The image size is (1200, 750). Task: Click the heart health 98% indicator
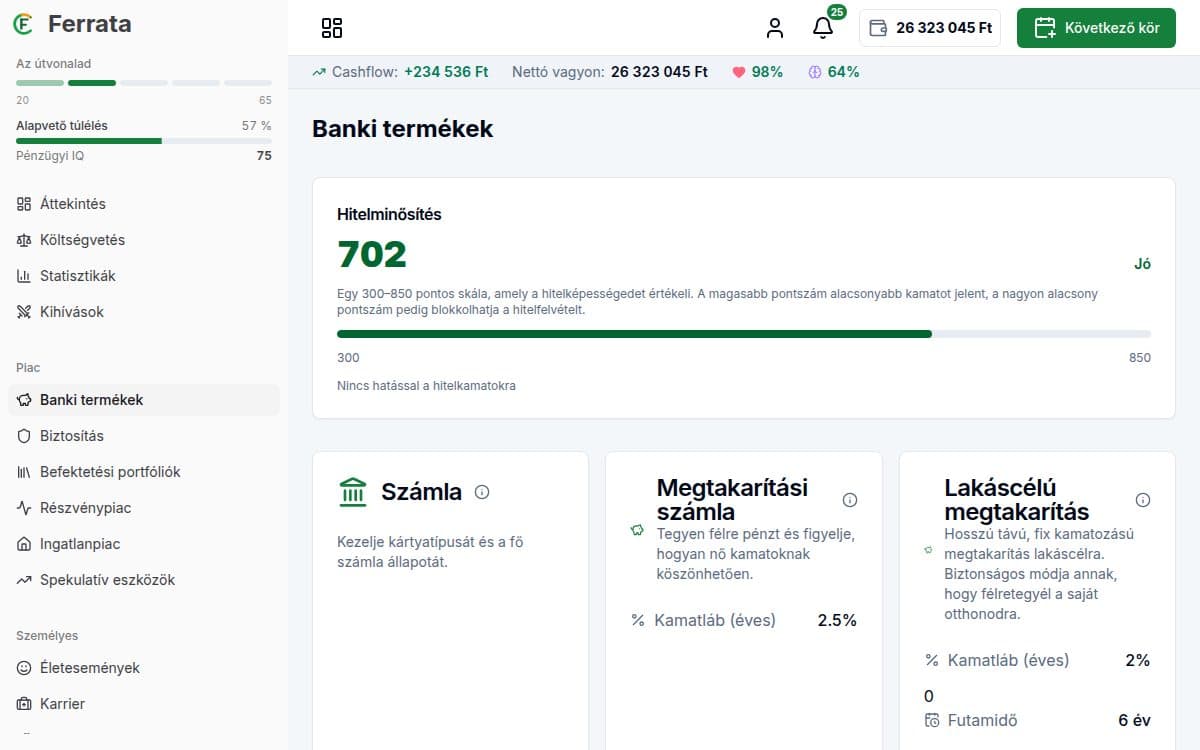click(x=757, y=72)
